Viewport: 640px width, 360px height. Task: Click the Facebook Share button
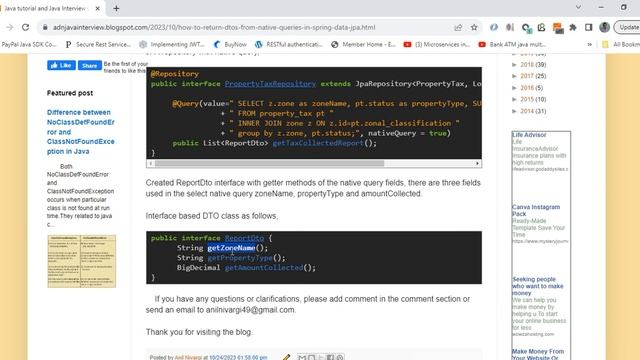click(89, 65)
